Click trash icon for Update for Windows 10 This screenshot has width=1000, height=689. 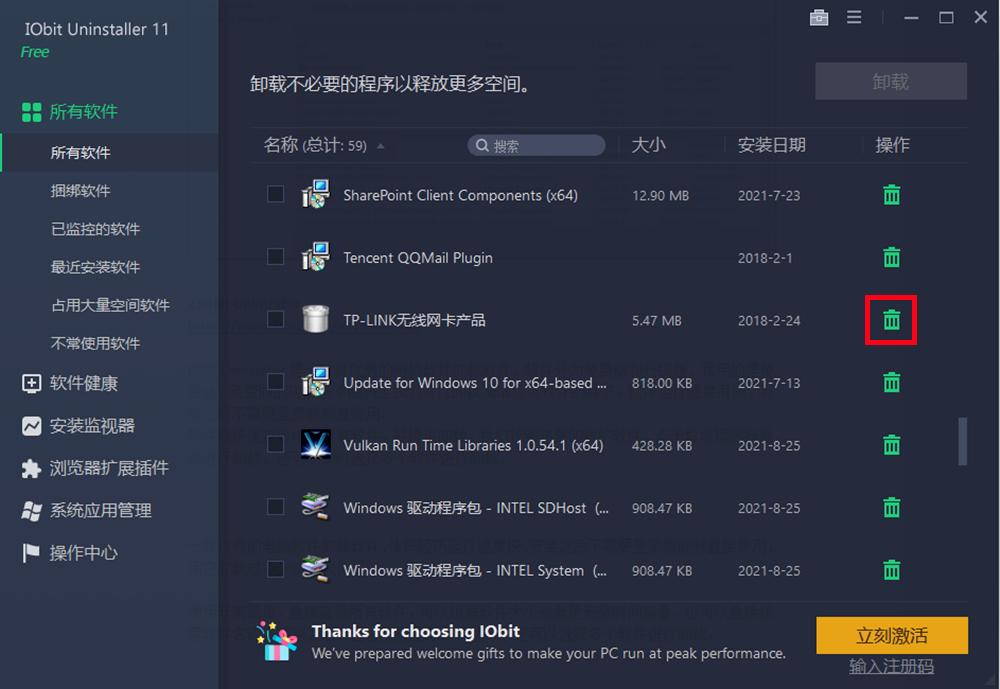point(892,382)
